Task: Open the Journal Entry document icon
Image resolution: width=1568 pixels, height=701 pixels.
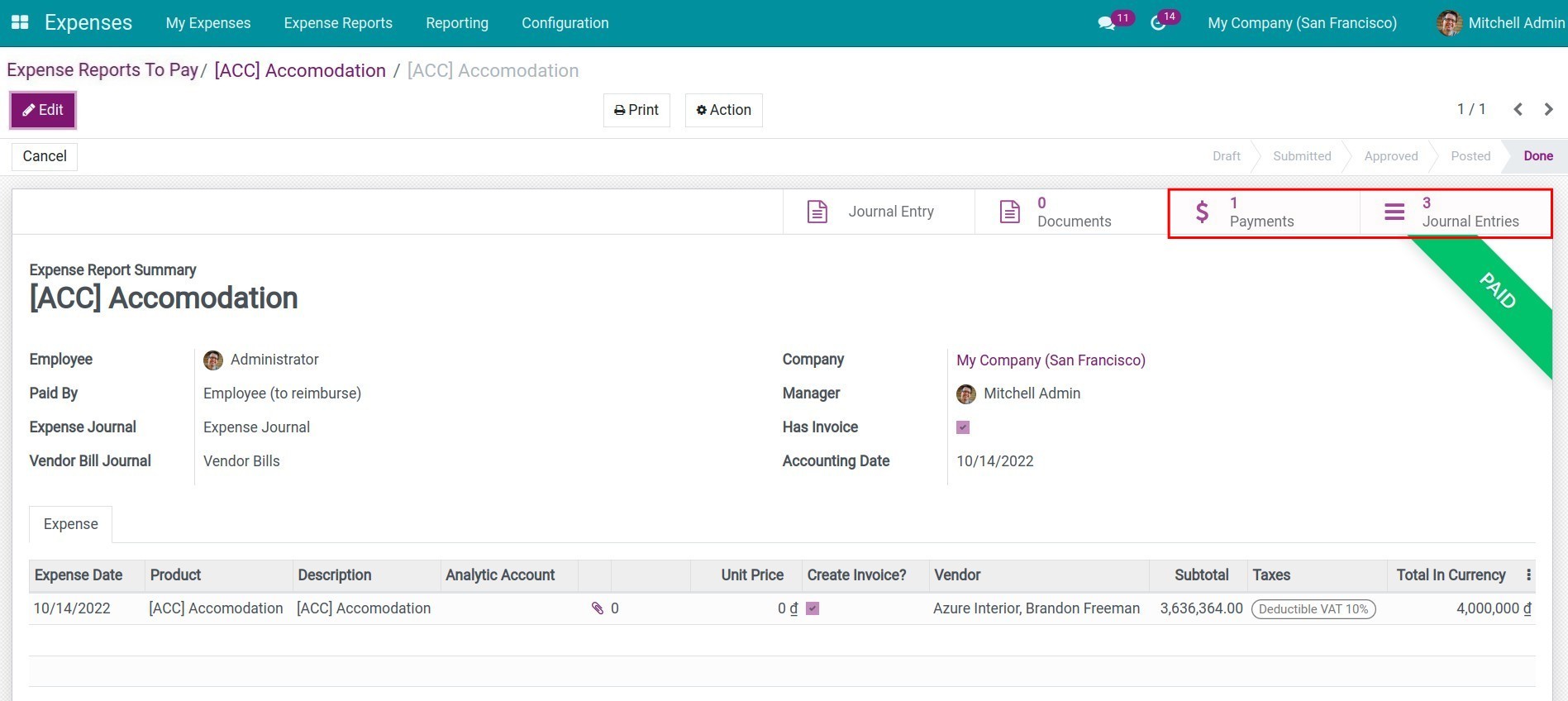Action: [x=817, y=212]
